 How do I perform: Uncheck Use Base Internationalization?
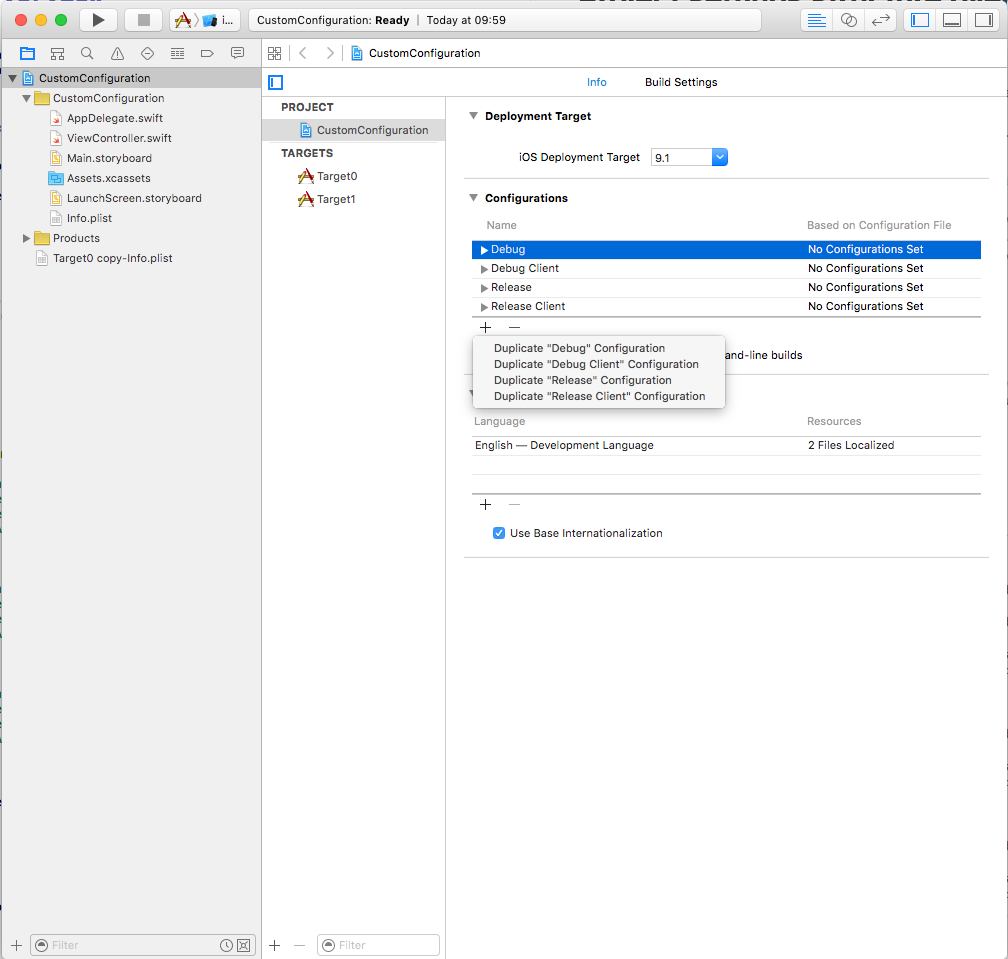pyautogui.click(x=499, y=533)
